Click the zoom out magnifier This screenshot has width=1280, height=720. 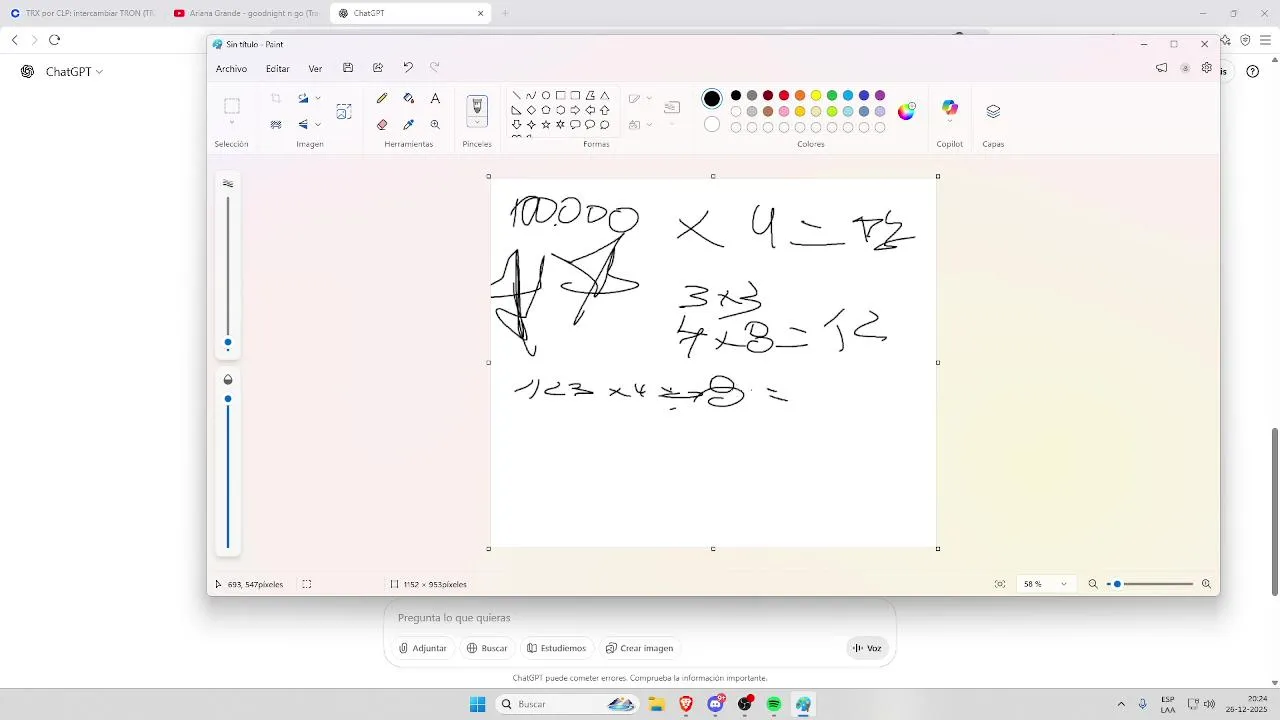click(1093, 584)
